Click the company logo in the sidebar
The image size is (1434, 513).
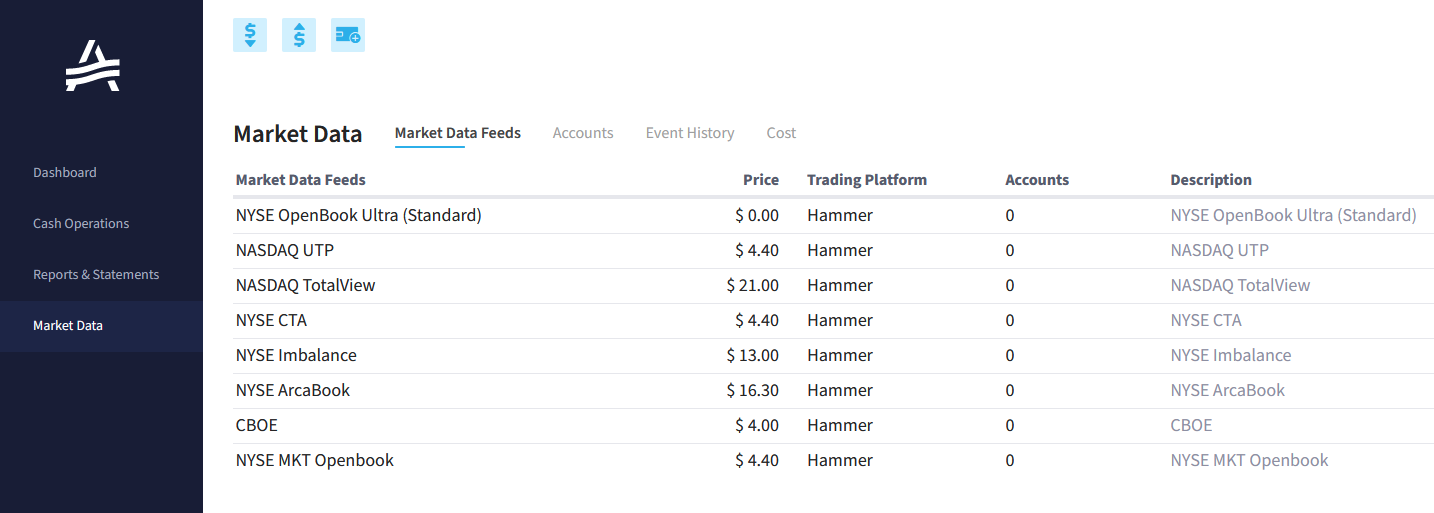(93, 66)
